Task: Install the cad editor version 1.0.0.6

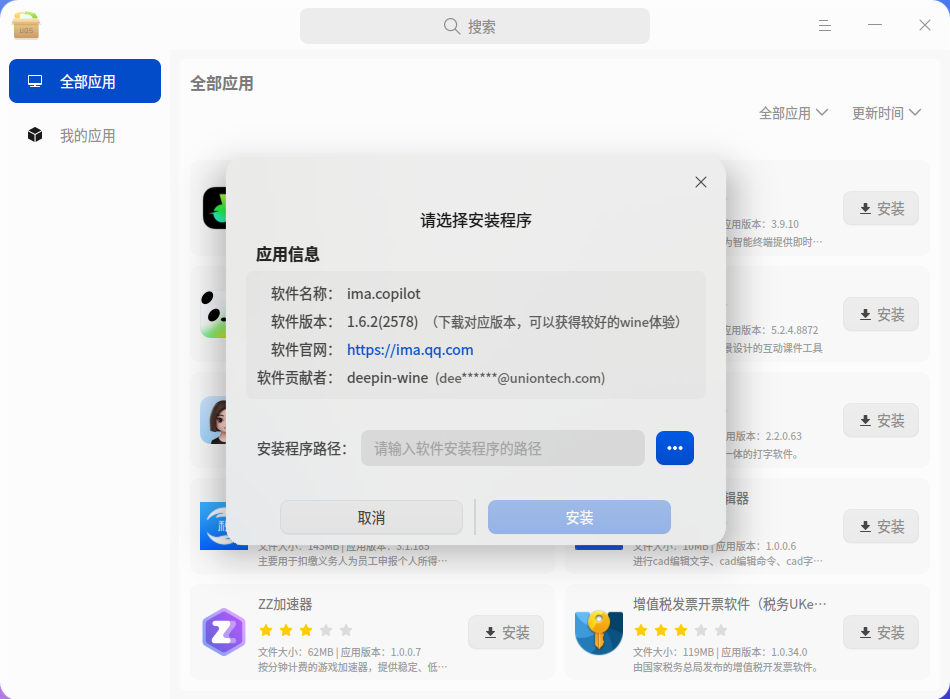Action: (x=881, y=526)
